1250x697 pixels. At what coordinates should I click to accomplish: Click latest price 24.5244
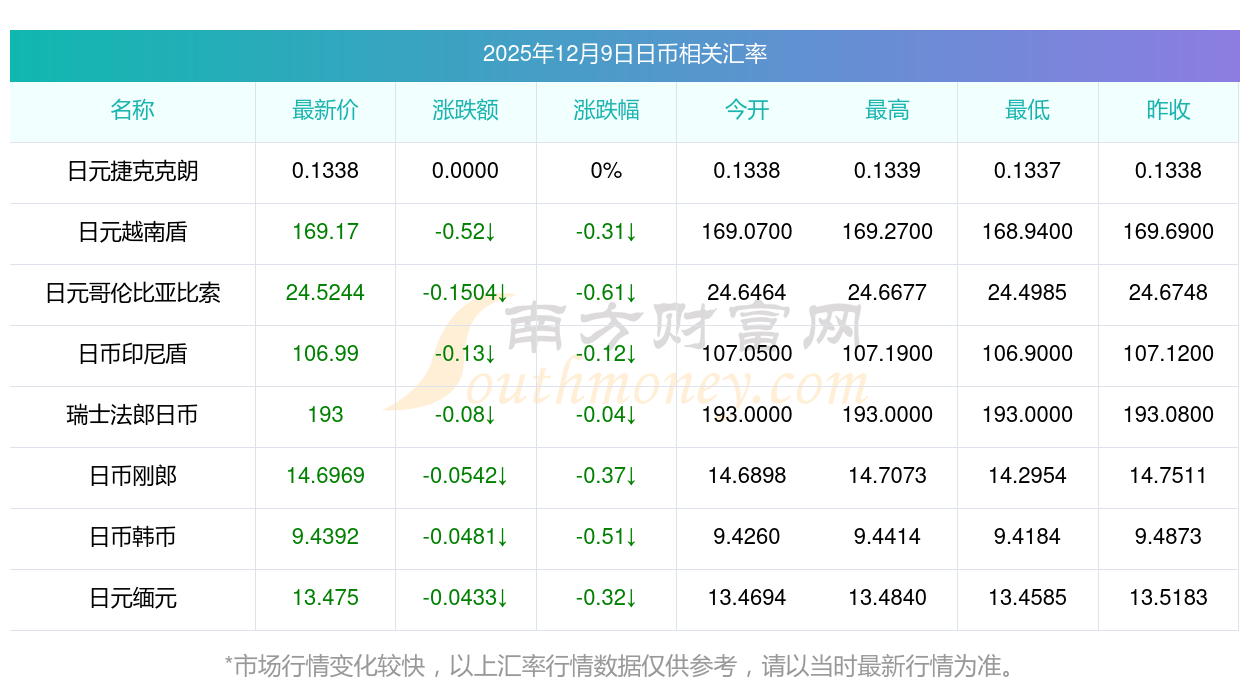click(325, 293)
